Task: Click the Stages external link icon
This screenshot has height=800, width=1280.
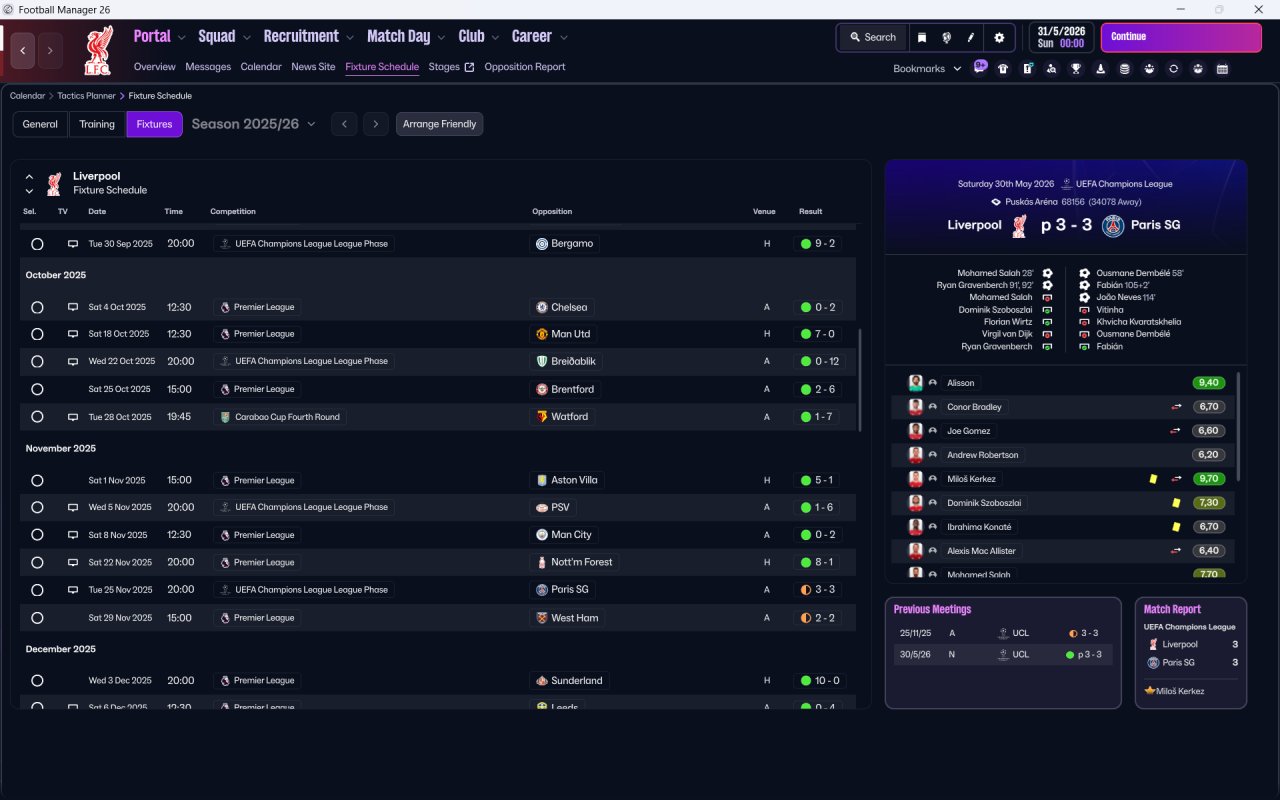Action: 469,67
